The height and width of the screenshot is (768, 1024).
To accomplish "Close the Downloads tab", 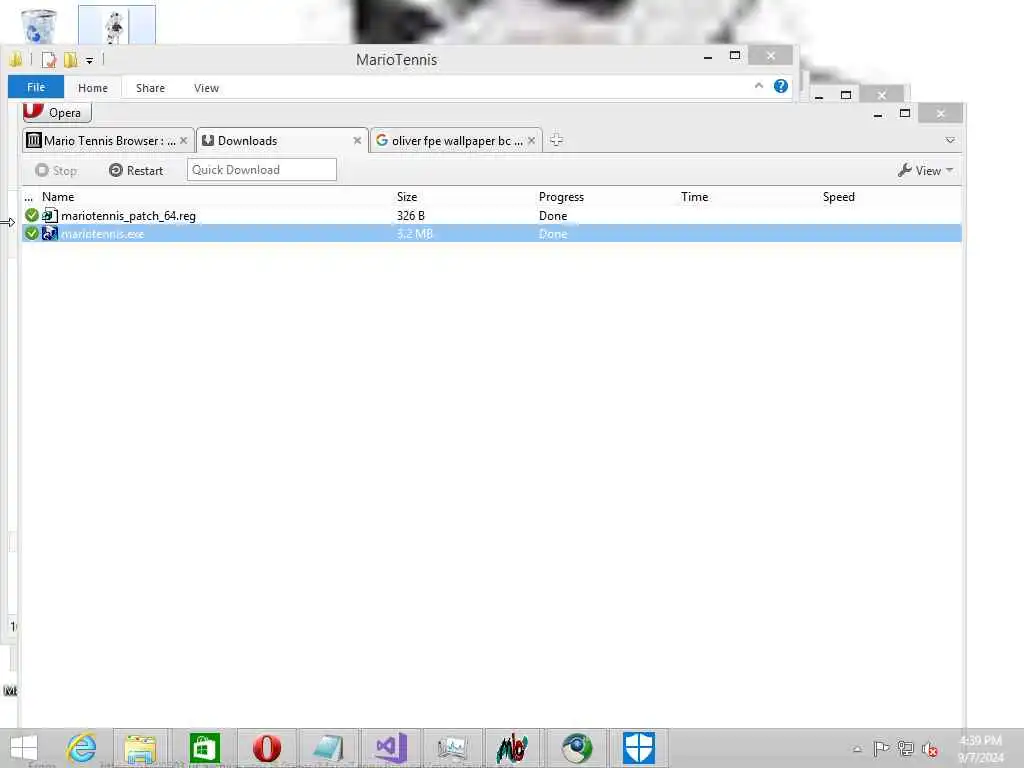I will [x=357, y=140].
